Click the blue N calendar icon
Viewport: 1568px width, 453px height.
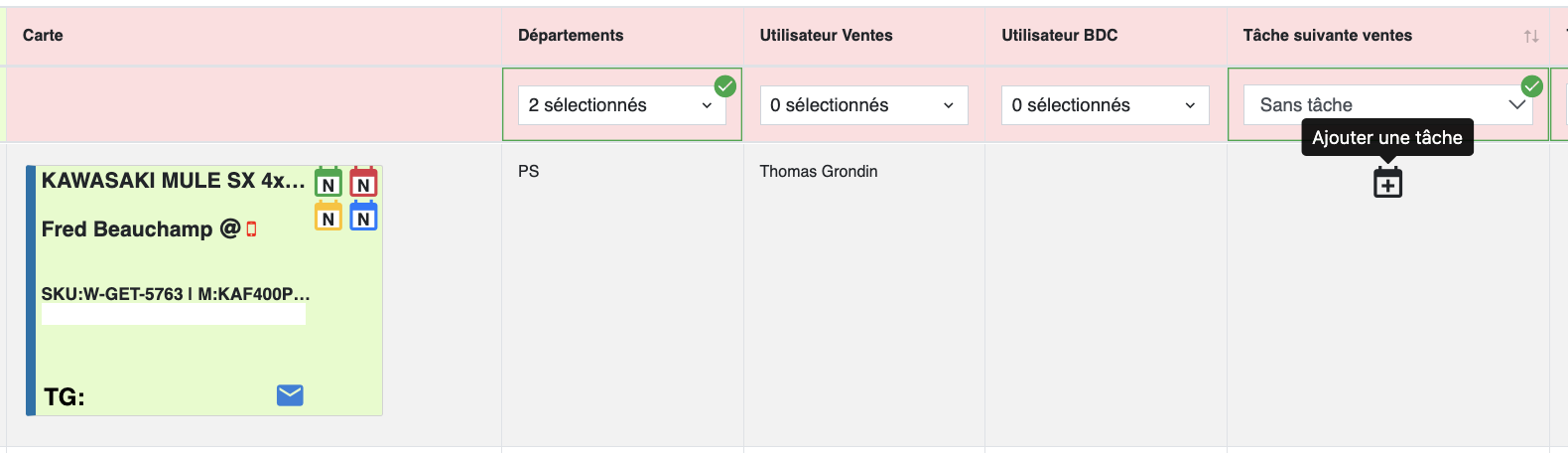[x=363, y=216]
